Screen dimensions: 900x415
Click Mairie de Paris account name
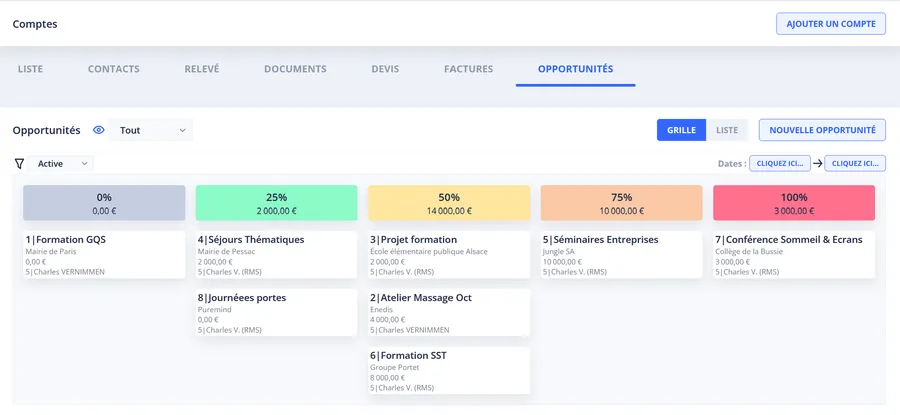click(51, 251)
